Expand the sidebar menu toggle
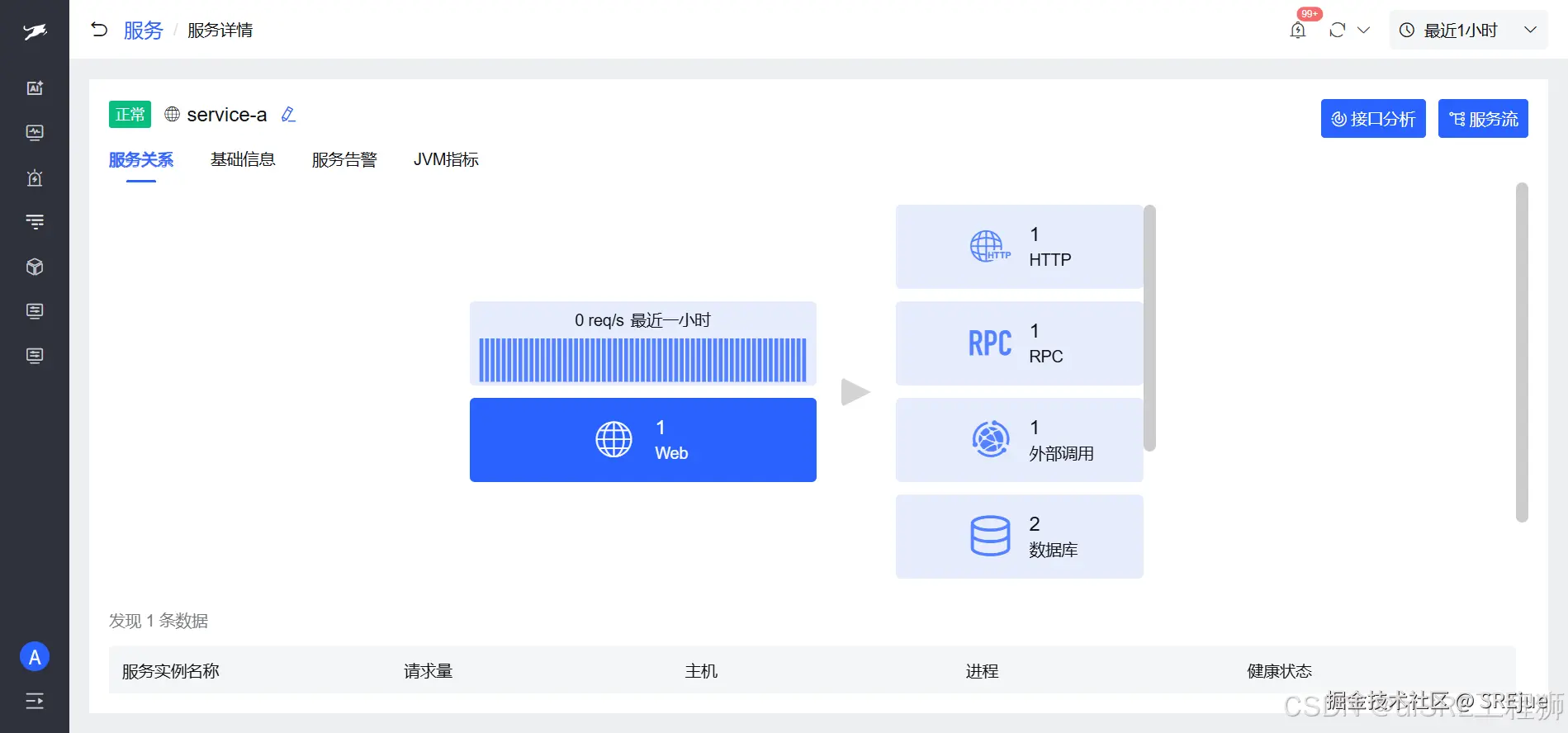This screenshot has height=733, width=1568. 35,702
